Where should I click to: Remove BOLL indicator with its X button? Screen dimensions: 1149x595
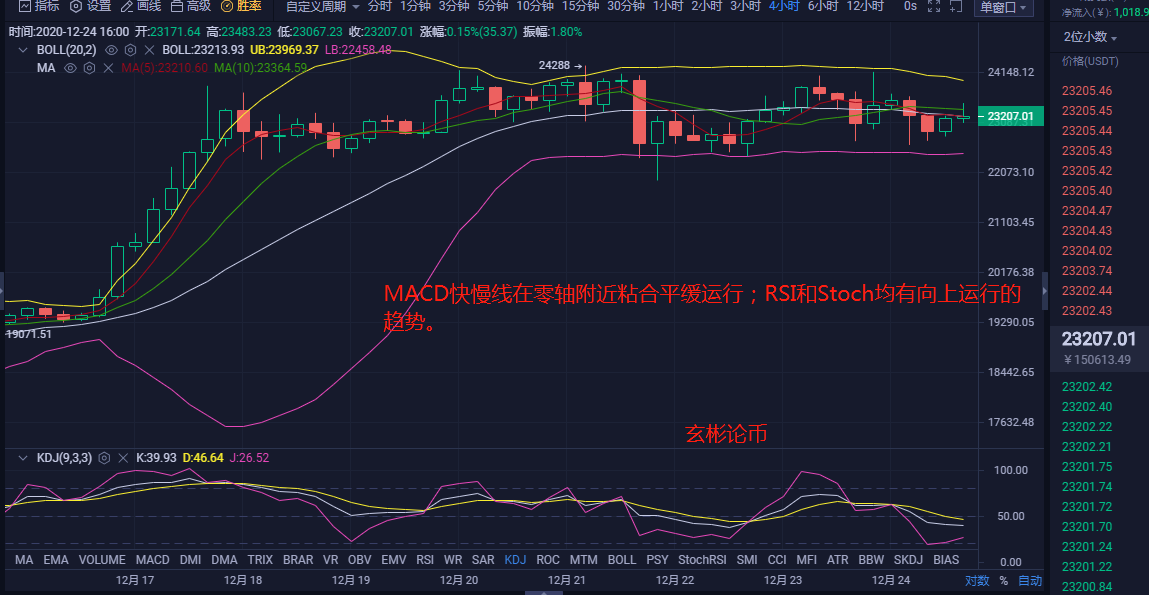[x=149, y=49]
